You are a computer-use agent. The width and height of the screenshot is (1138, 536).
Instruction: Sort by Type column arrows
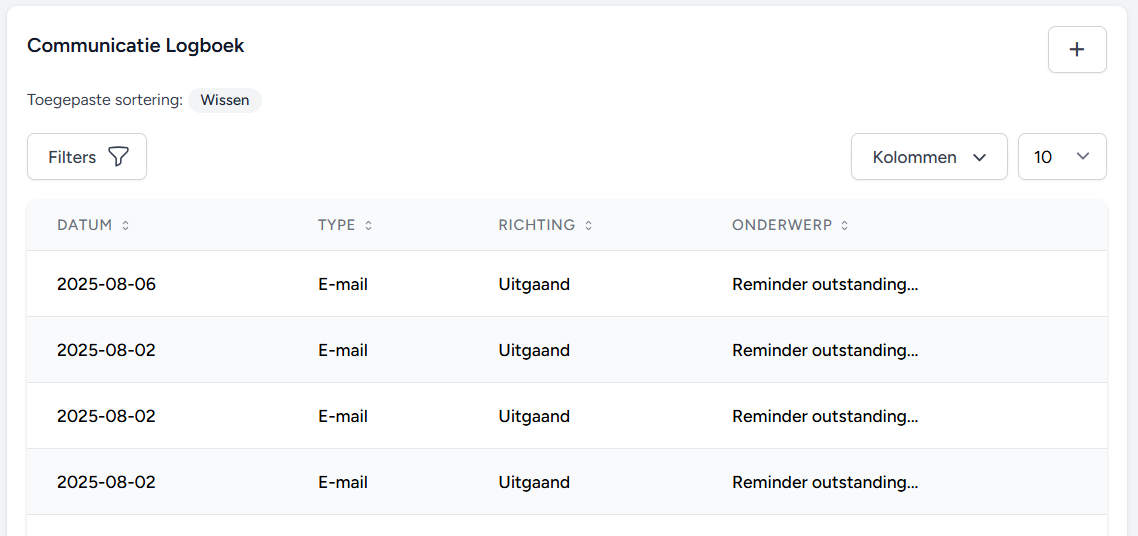point(368,226)
